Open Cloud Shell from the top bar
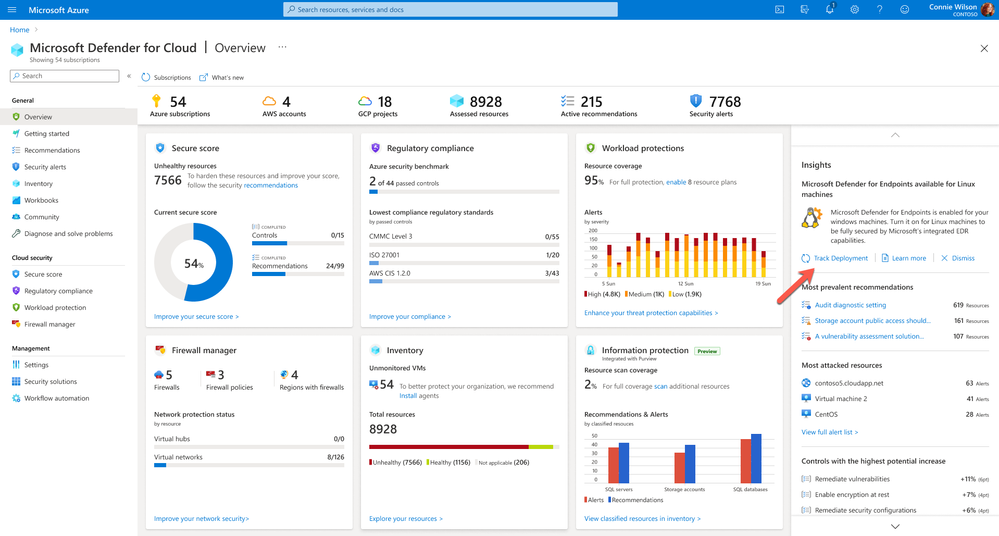 (x=779, y=10)
